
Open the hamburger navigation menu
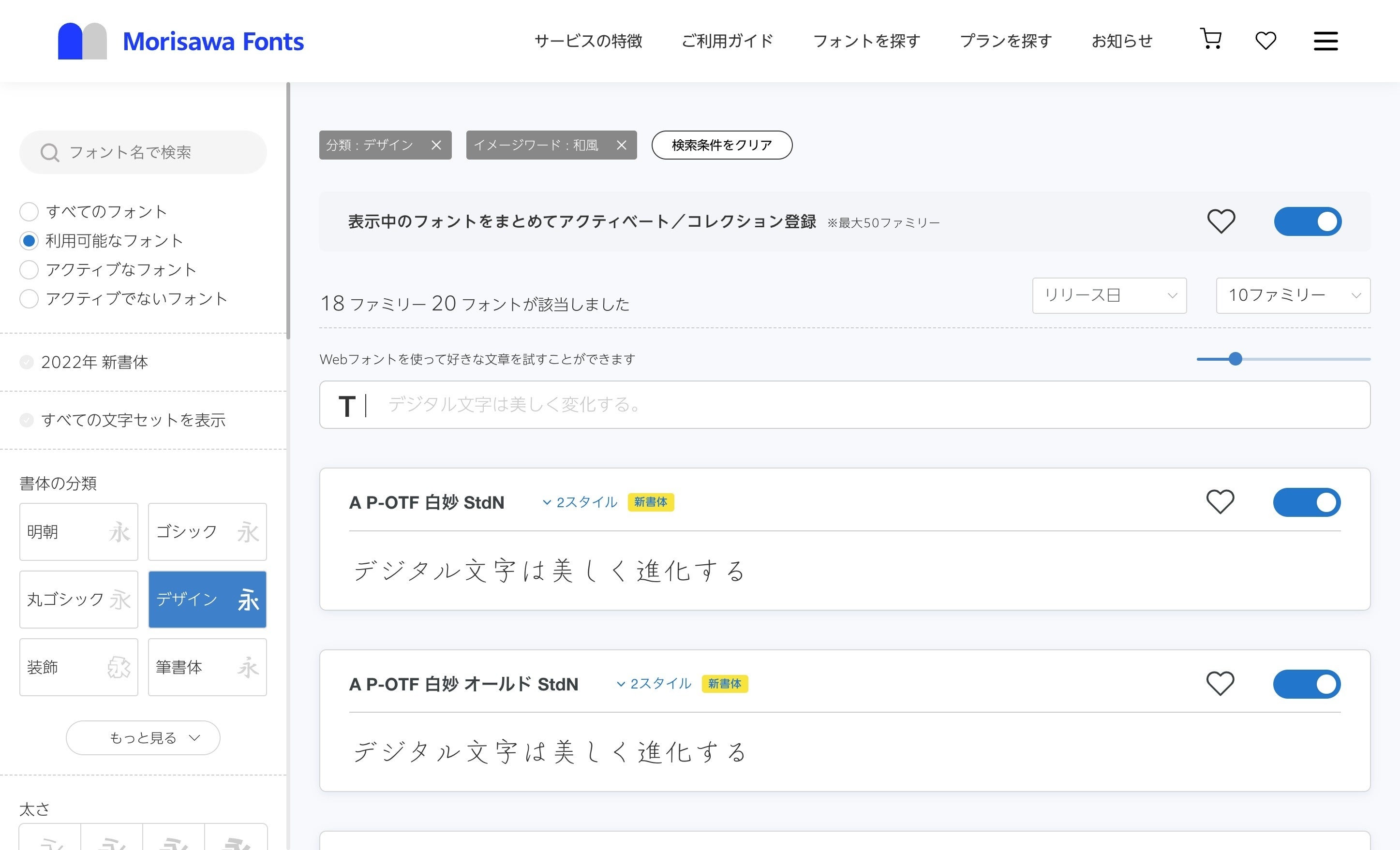(x=1325, y=41)
